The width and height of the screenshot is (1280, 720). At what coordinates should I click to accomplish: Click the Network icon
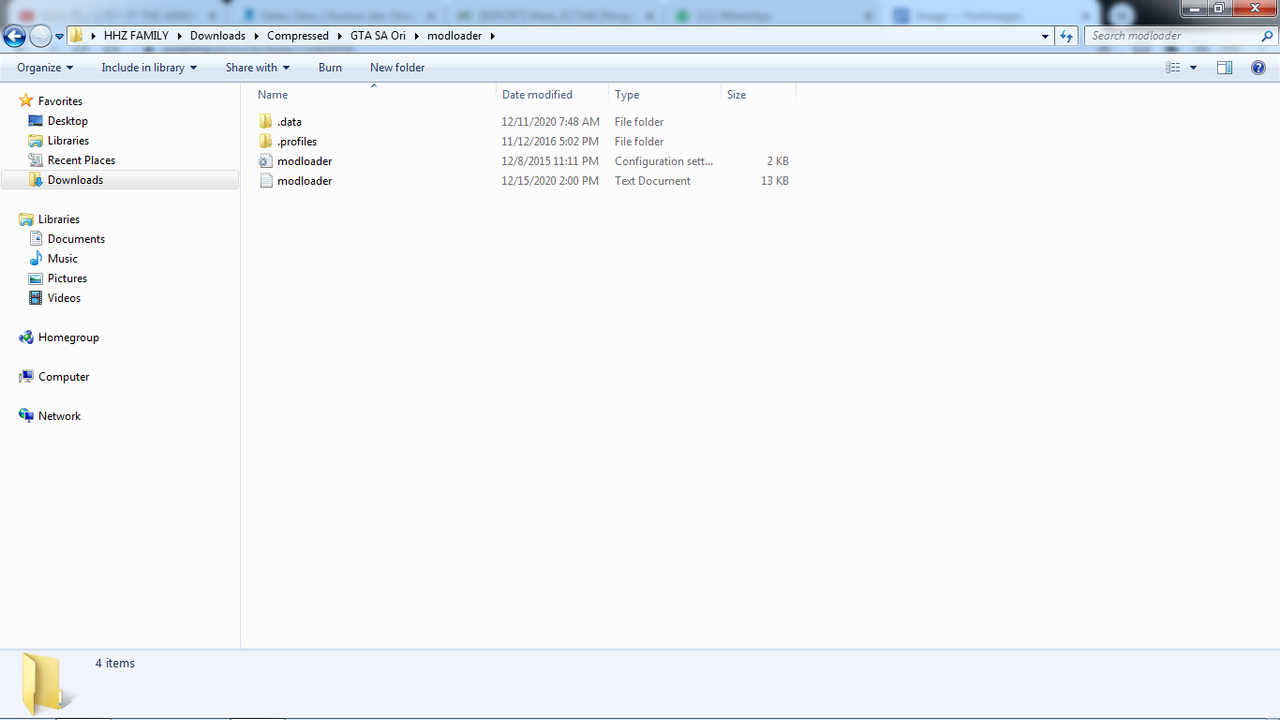click(26, 416)
